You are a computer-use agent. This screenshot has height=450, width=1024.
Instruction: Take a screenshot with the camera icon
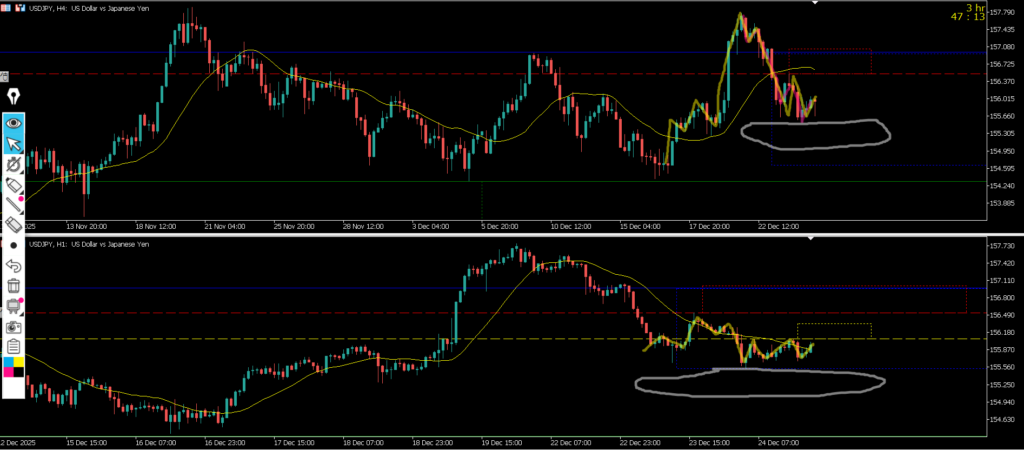14,327
